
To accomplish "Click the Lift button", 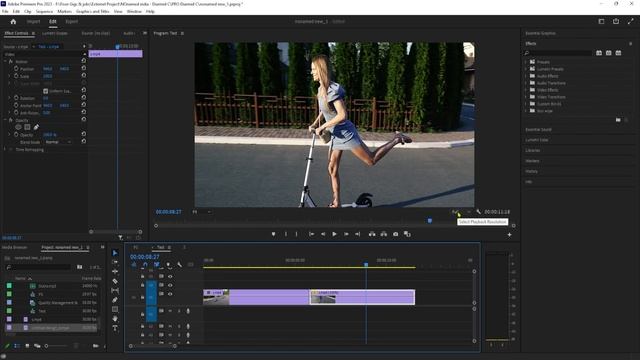I will tap(372, 234).
